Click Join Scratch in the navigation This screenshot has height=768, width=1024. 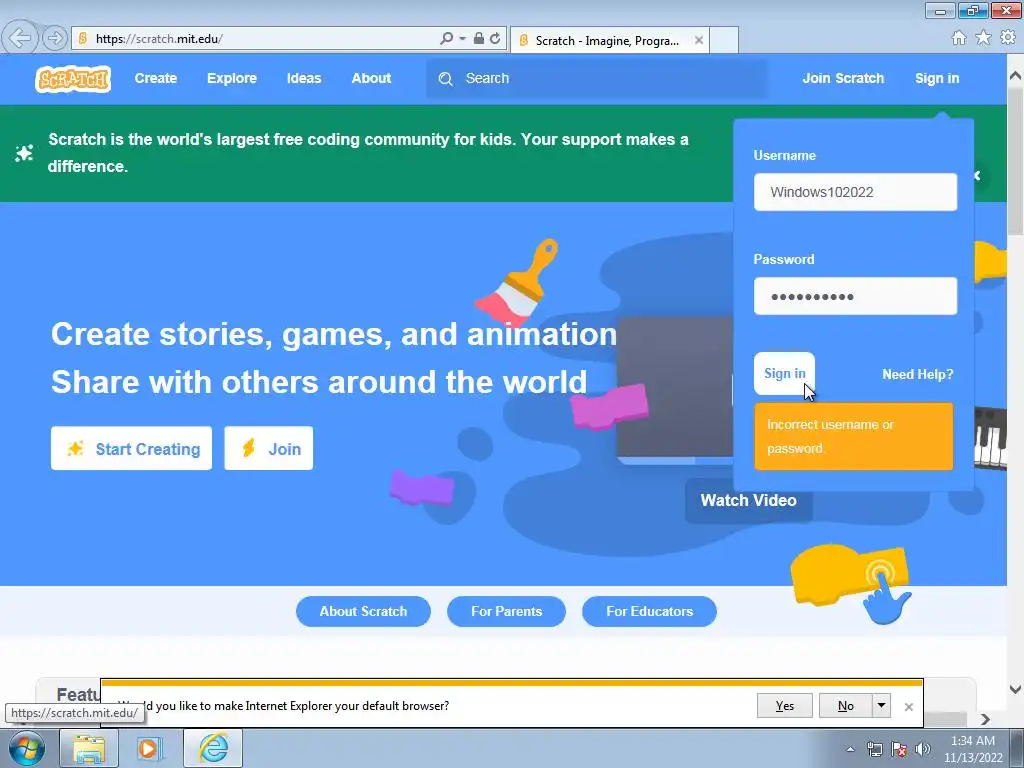843,78
